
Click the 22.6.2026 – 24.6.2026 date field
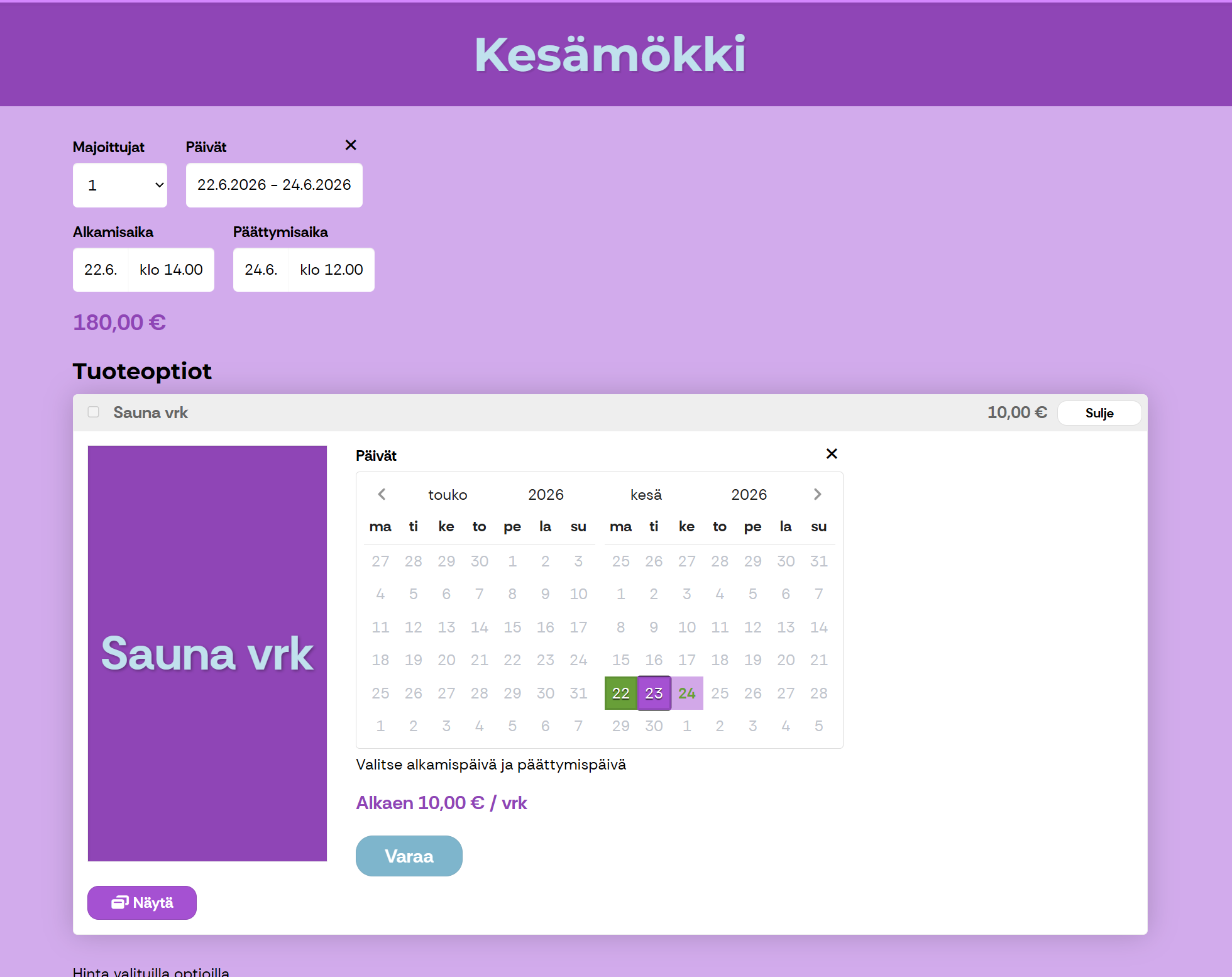pyautogui.click(x=274, y=185)
